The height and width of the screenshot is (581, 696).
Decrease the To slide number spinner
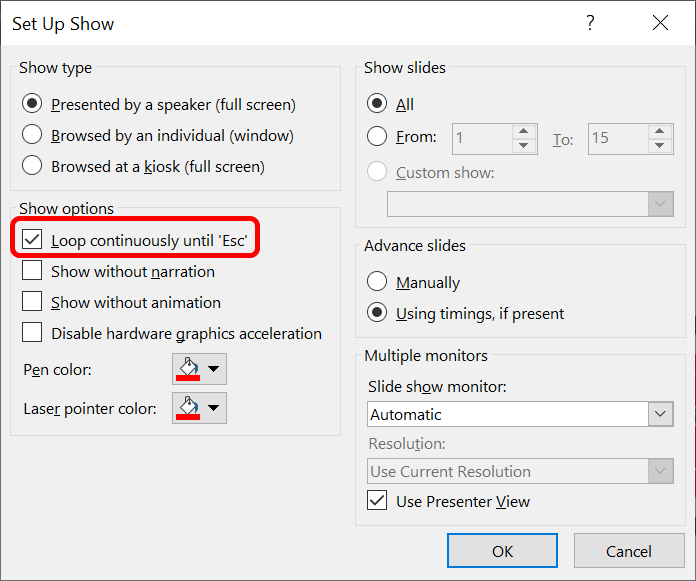(x=660, y=145)
